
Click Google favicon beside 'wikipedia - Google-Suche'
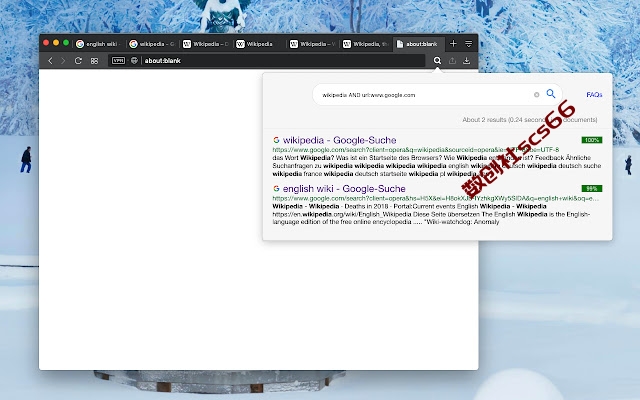276,140
